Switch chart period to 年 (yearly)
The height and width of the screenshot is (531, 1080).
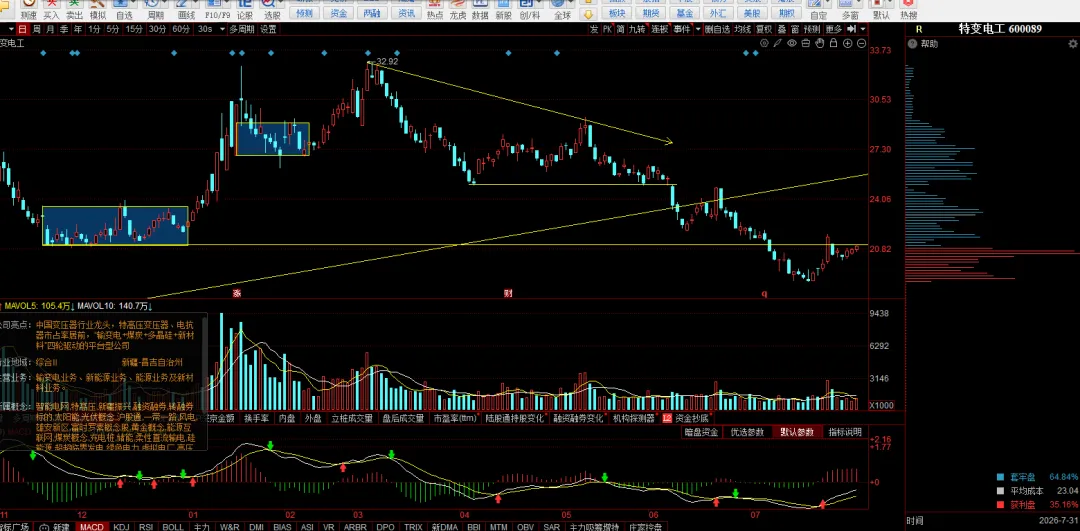78,29
